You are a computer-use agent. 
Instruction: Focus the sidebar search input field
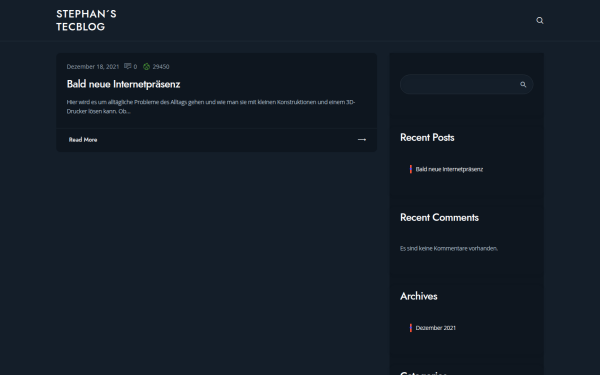point(459,84)
